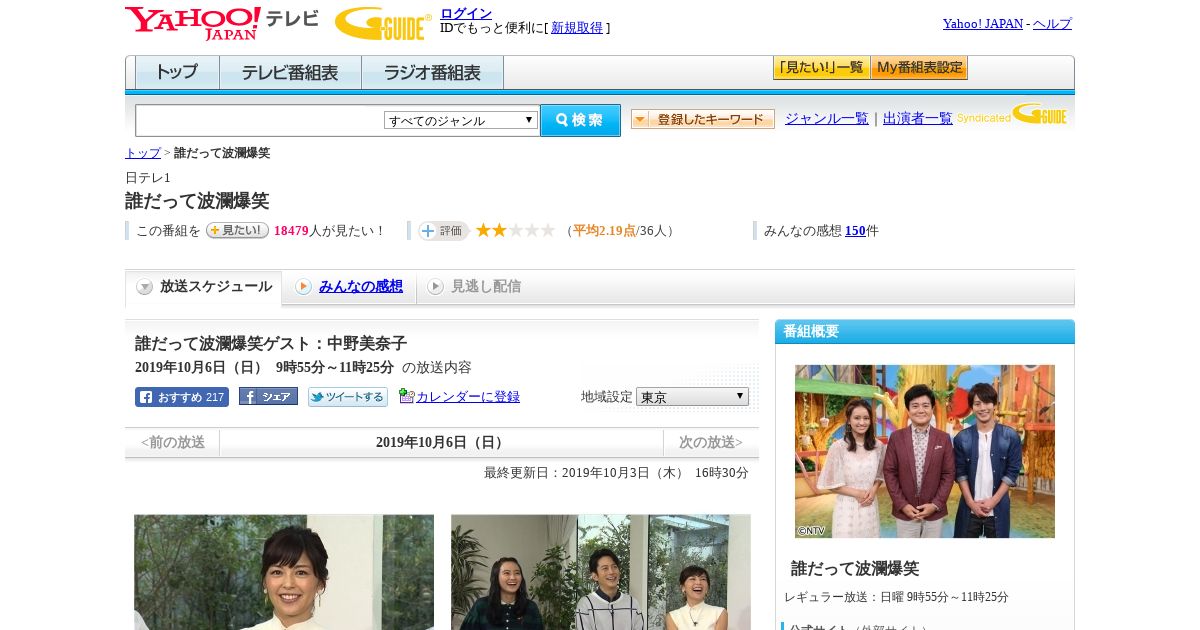Click the 見たい! plus button
This screenshot has height=630, width=1200.
(x=237, y=230)
